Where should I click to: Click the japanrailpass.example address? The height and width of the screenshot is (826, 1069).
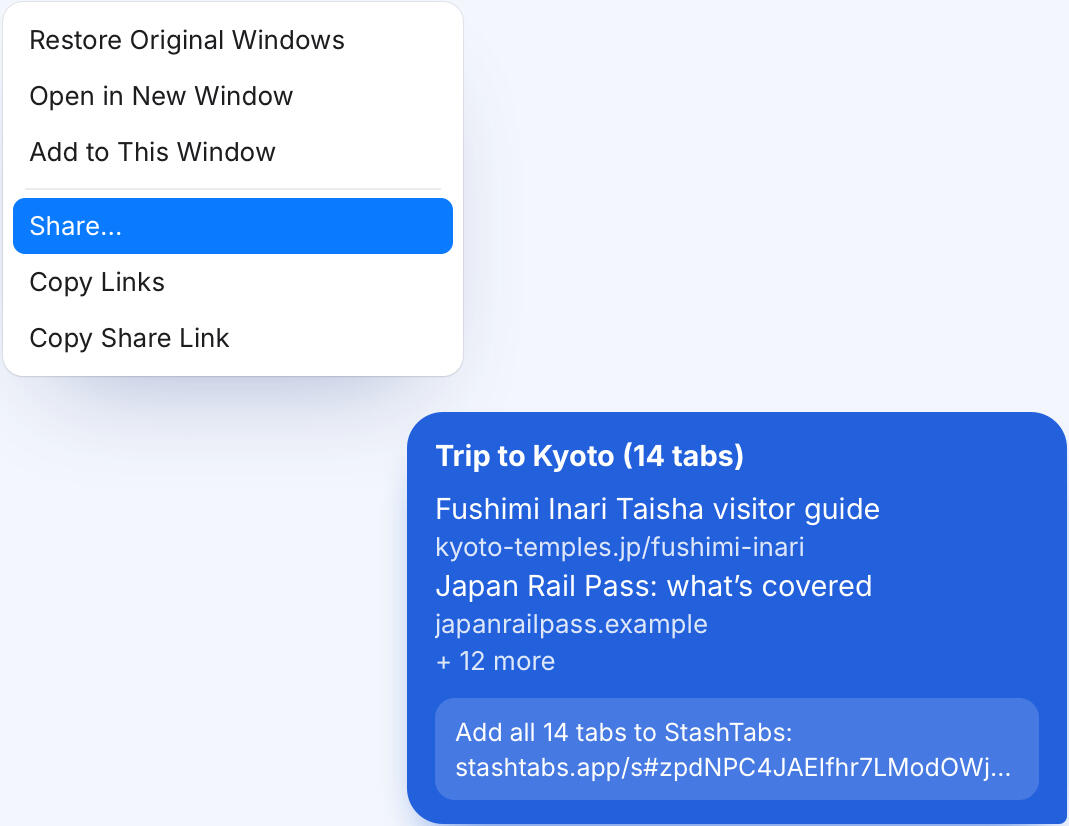pyautogui.click(x=571, y=624)
